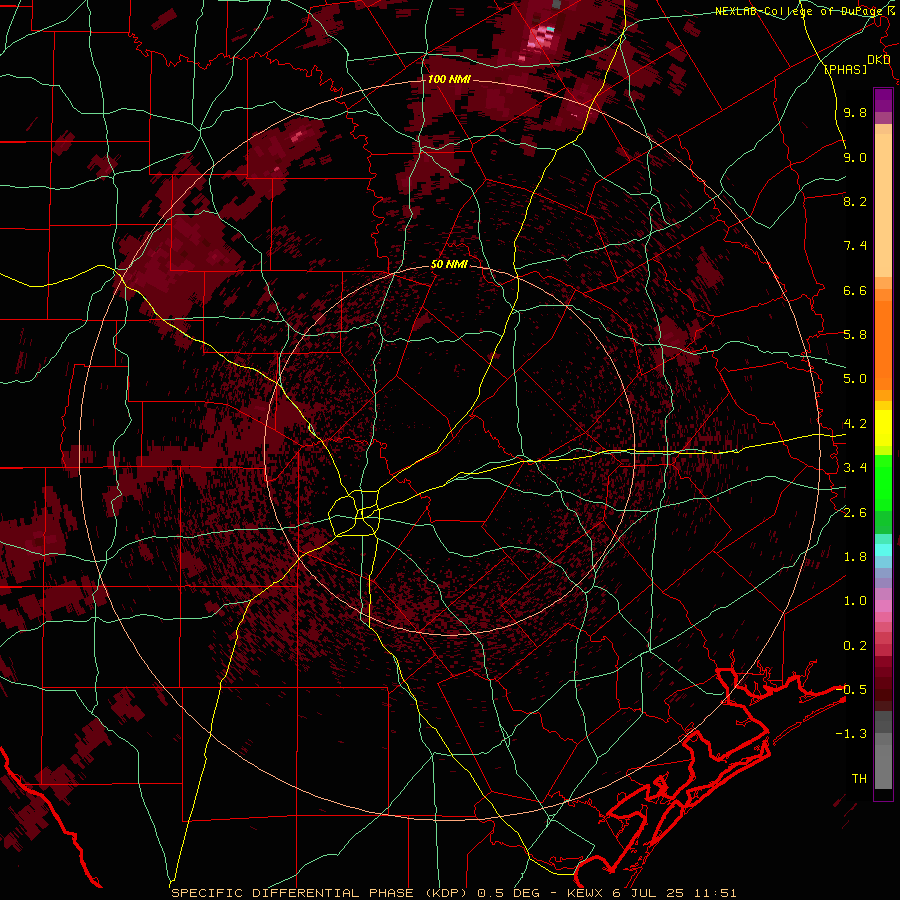The height and width of the screenshot is (900, 900).
Task: Click the KEWX station identifier in caption
Action: (586, 893)
